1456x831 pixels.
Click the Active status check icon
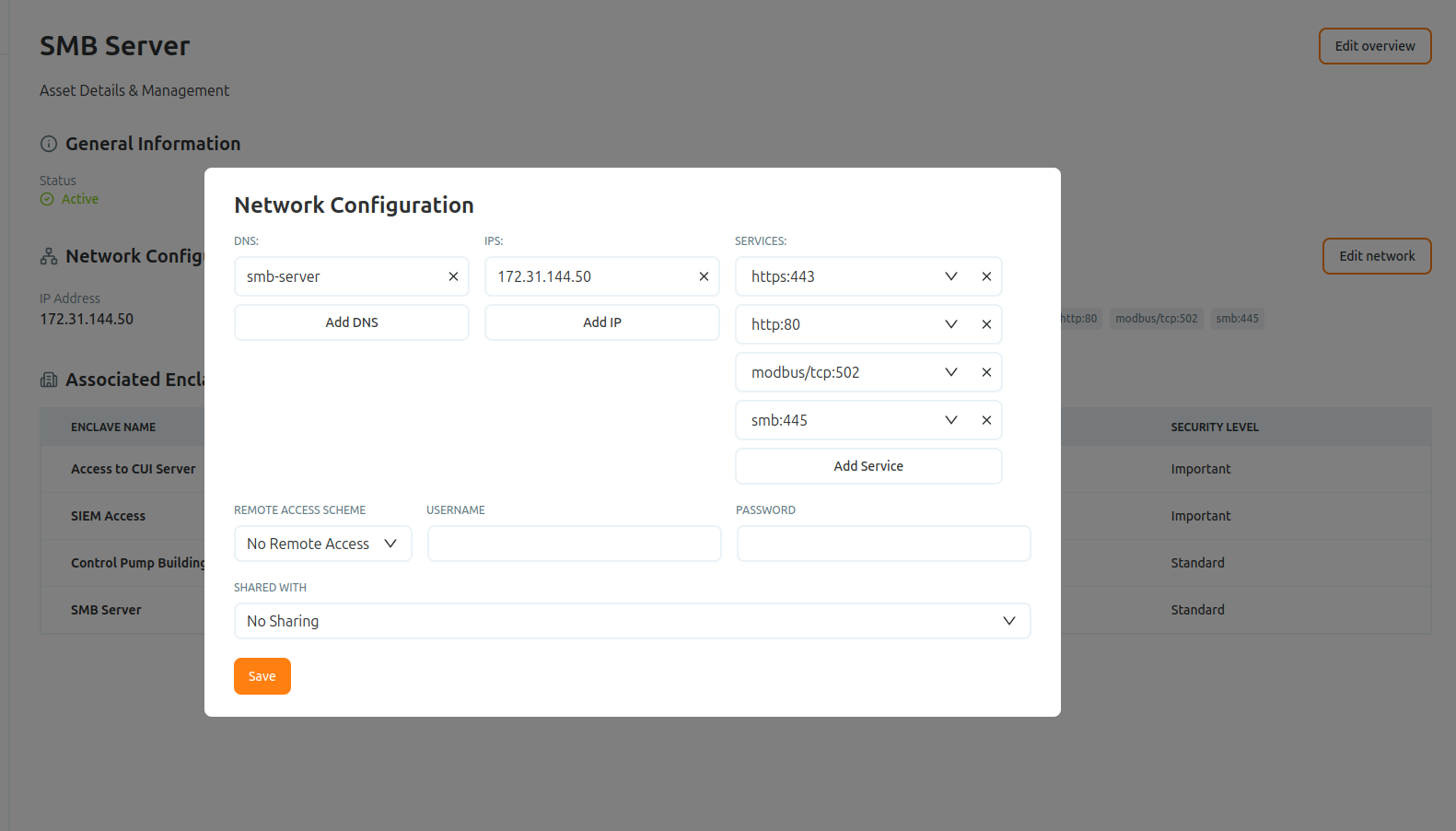coord(47,199)
